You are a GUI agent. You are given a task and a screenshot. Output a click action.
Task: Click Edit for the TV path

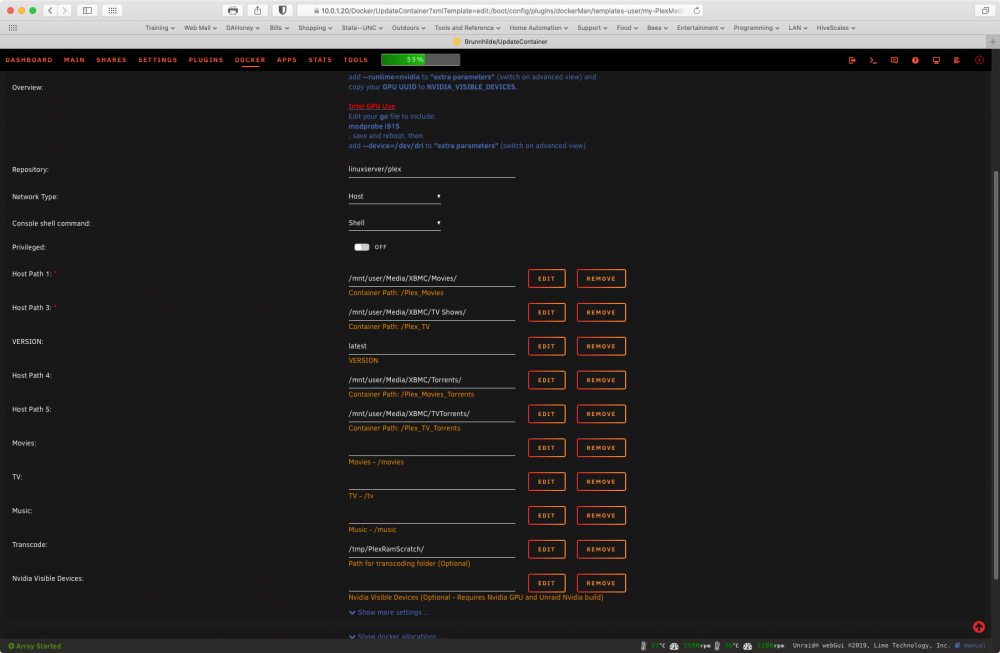[547, 481]
